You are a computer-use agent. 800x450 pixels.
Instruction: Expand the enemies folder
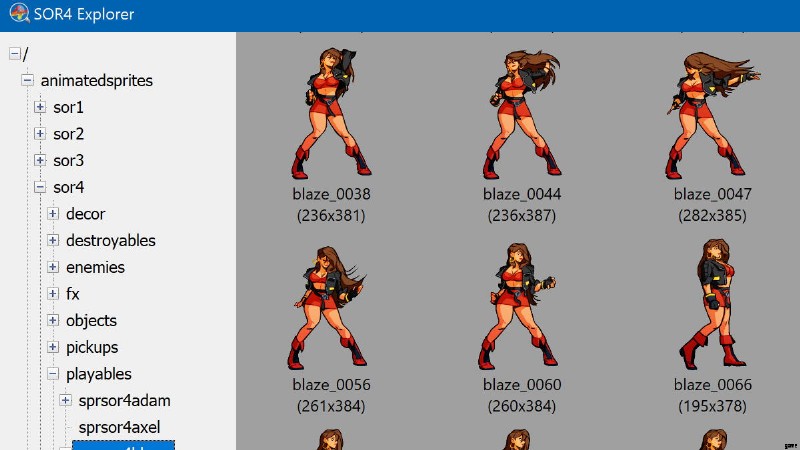53,267
